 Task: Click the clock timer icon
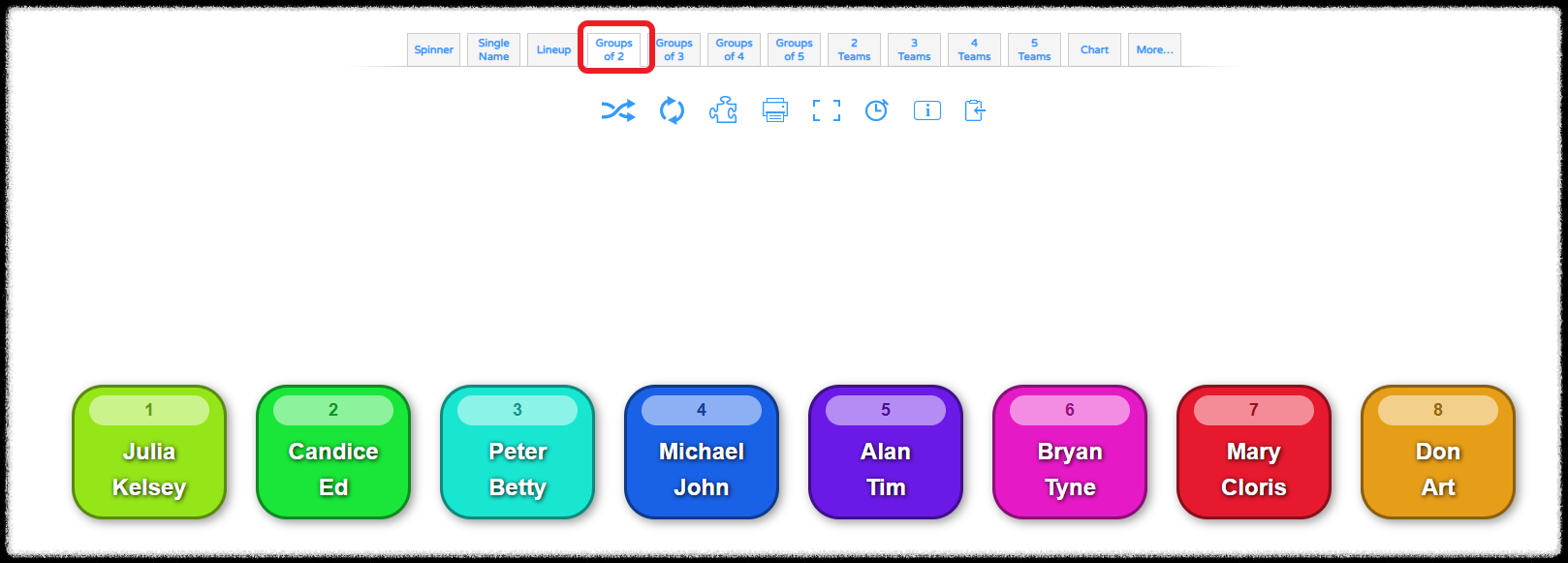876,110
